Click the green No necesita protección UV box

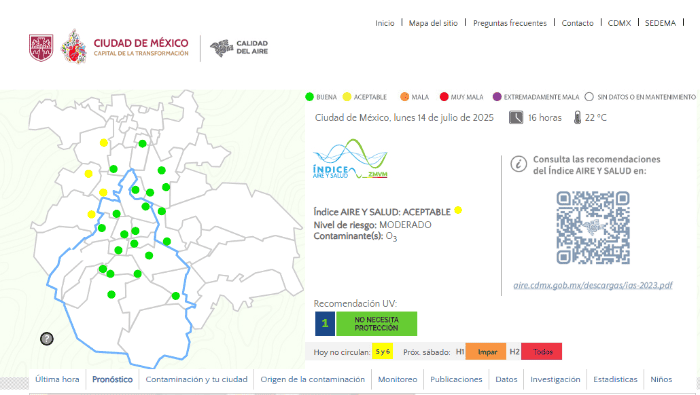click(x=376, y=324)
